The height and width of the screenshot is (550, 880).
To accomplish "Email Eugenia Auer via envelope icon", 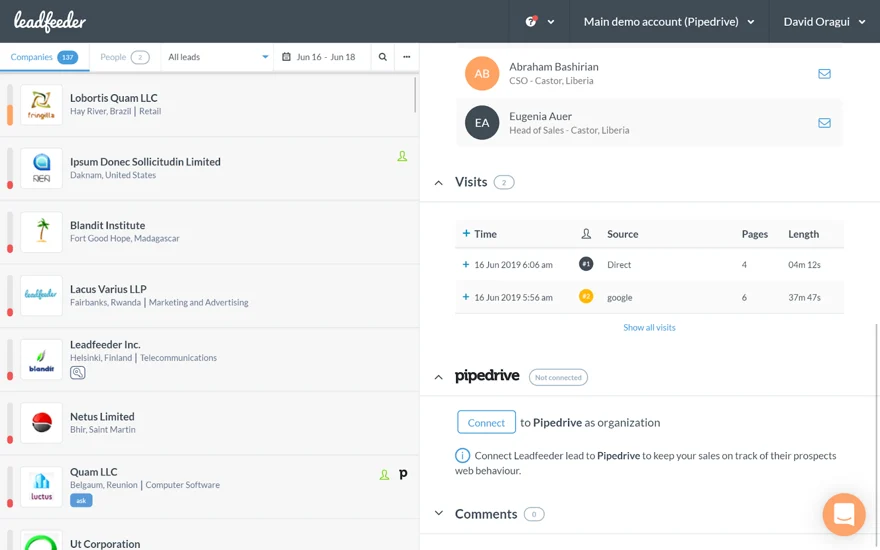I will click(x=824, y=123).
